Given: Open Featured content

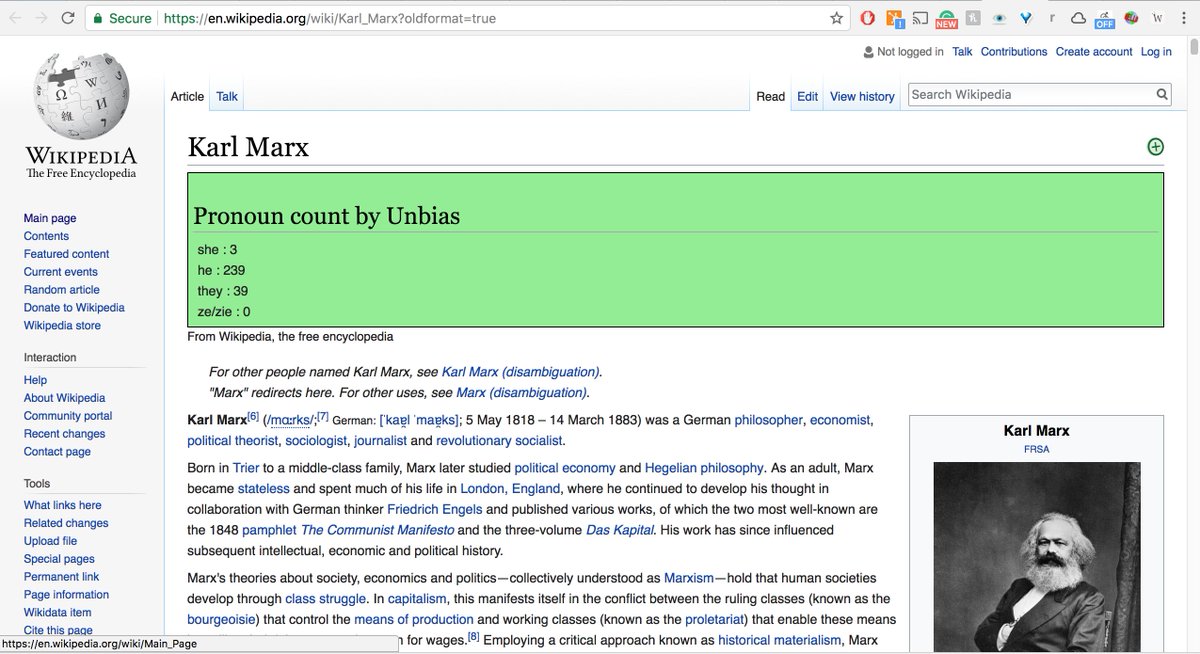Looking at the screenshot, I should (x=66, y=254).
